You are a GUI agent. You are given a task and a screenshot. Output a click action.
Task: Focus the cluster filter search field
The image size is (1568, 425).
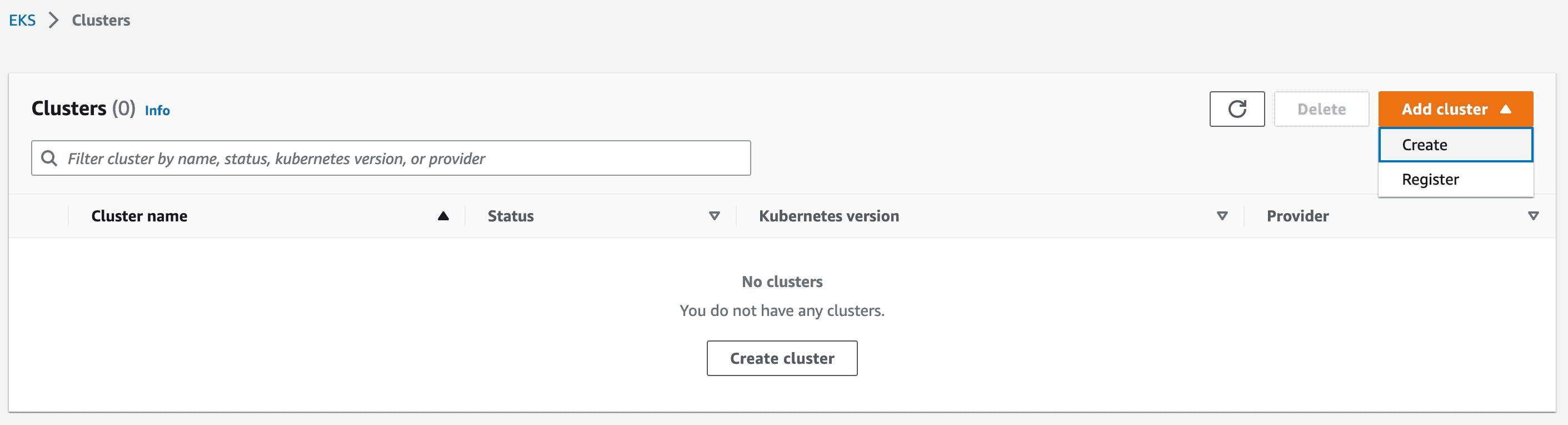(x=391, y=159)
